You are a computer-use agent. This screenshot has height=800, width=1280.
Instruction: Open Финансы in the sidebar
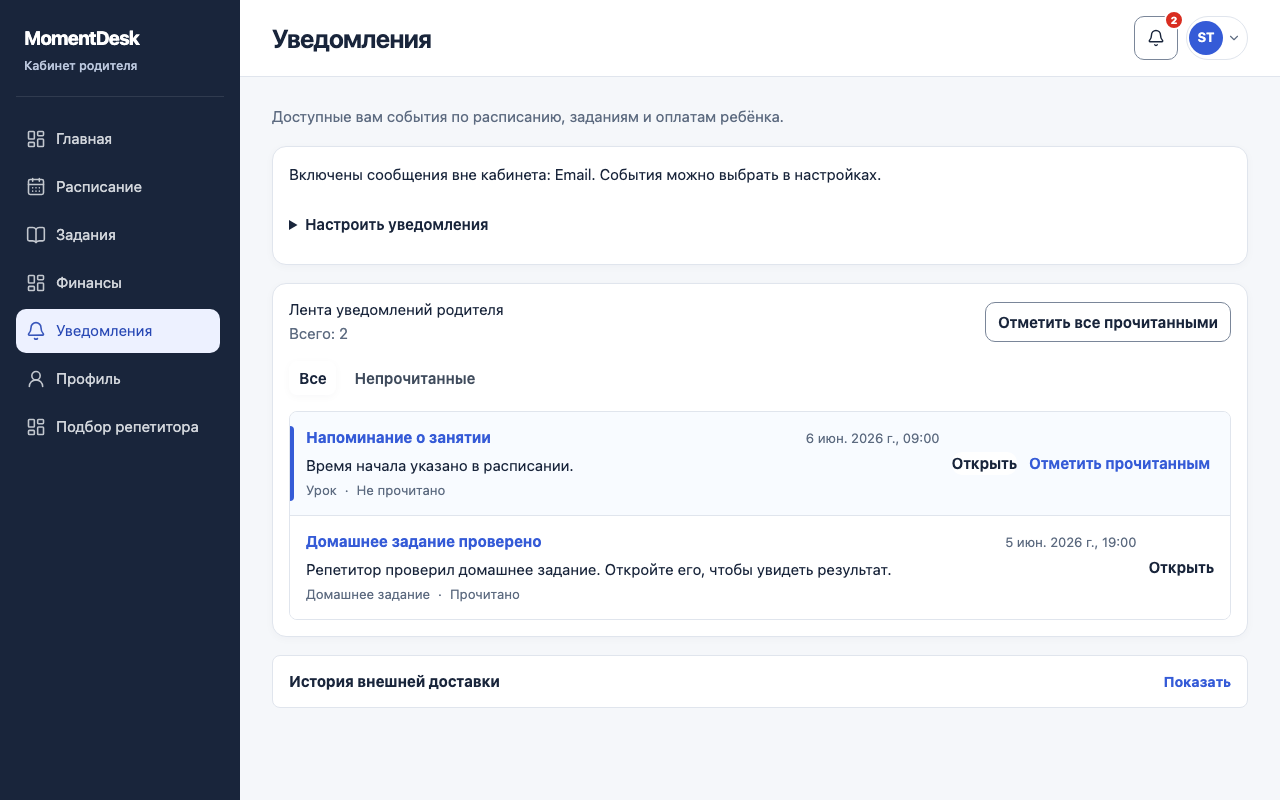click(x=118, y=283)
